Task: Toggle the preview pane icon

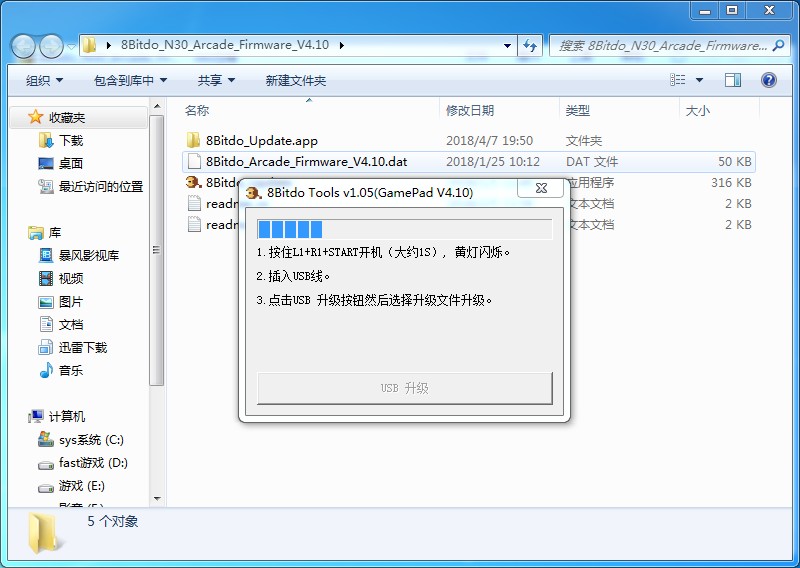Action: [x=733, y=80]
